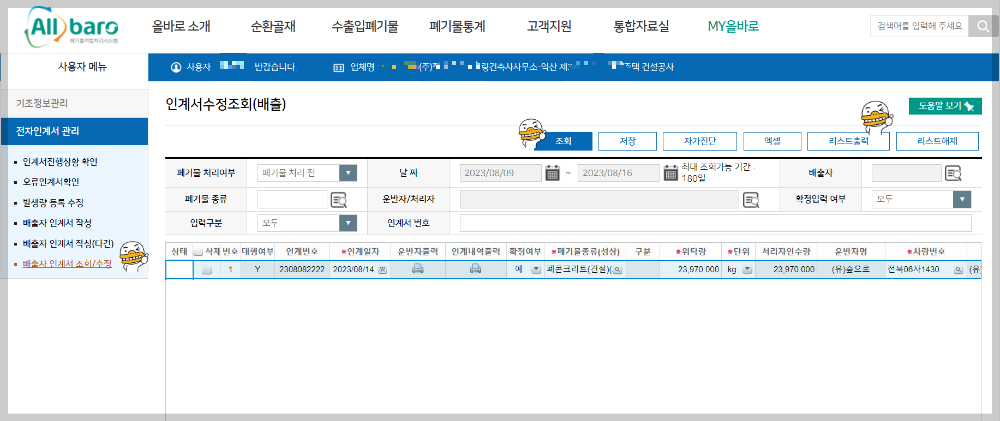Open the 확정입력 여부 dropdown
The image size is (1000, 421).
click(x=962, y=200)
